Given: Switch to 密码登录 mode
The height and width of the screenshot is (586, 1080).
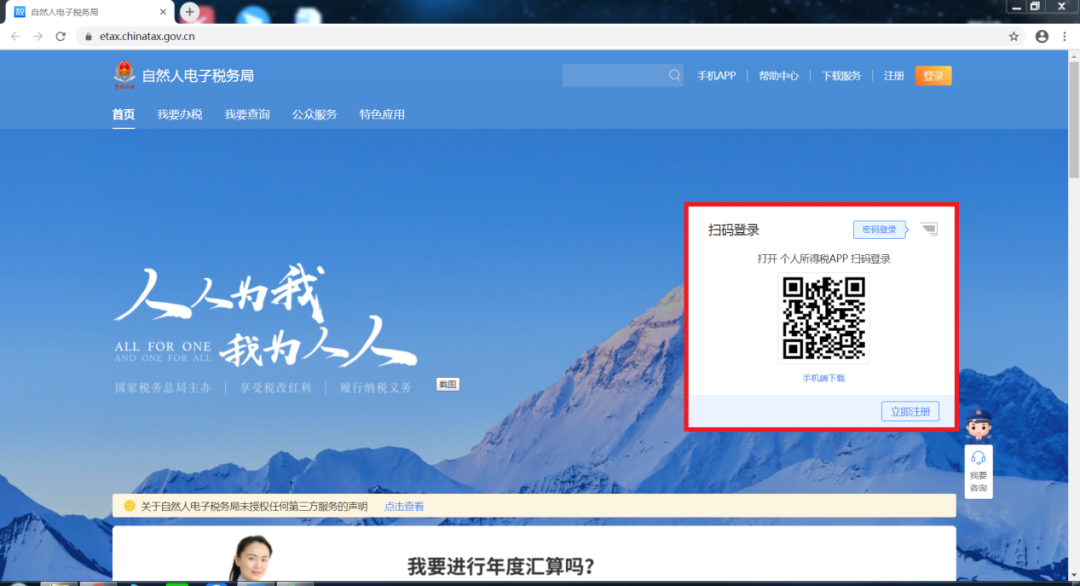Looking at the screenshot, I should point(880,229).
